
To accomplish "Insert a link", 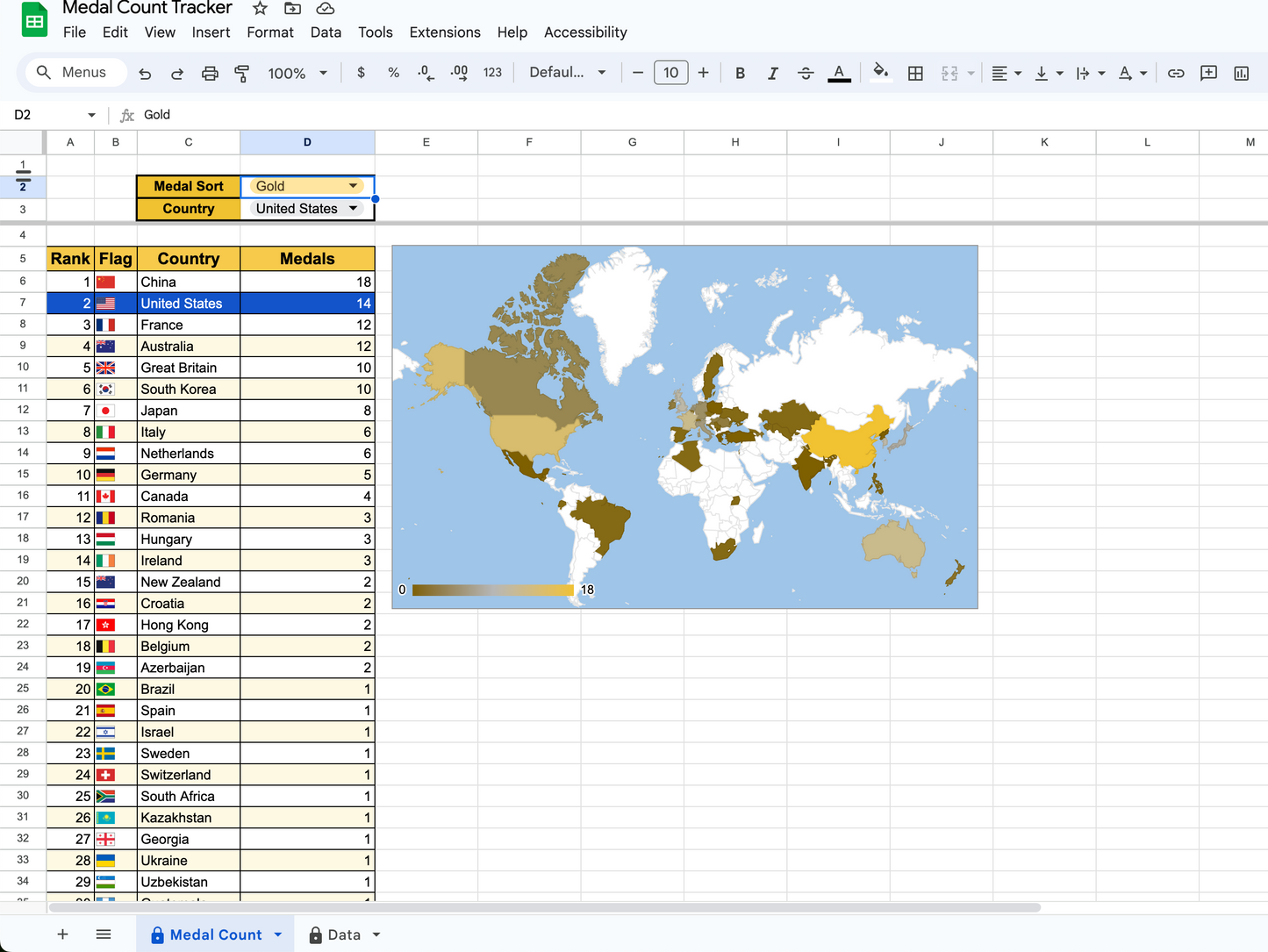I will [x=1176, y=73].
